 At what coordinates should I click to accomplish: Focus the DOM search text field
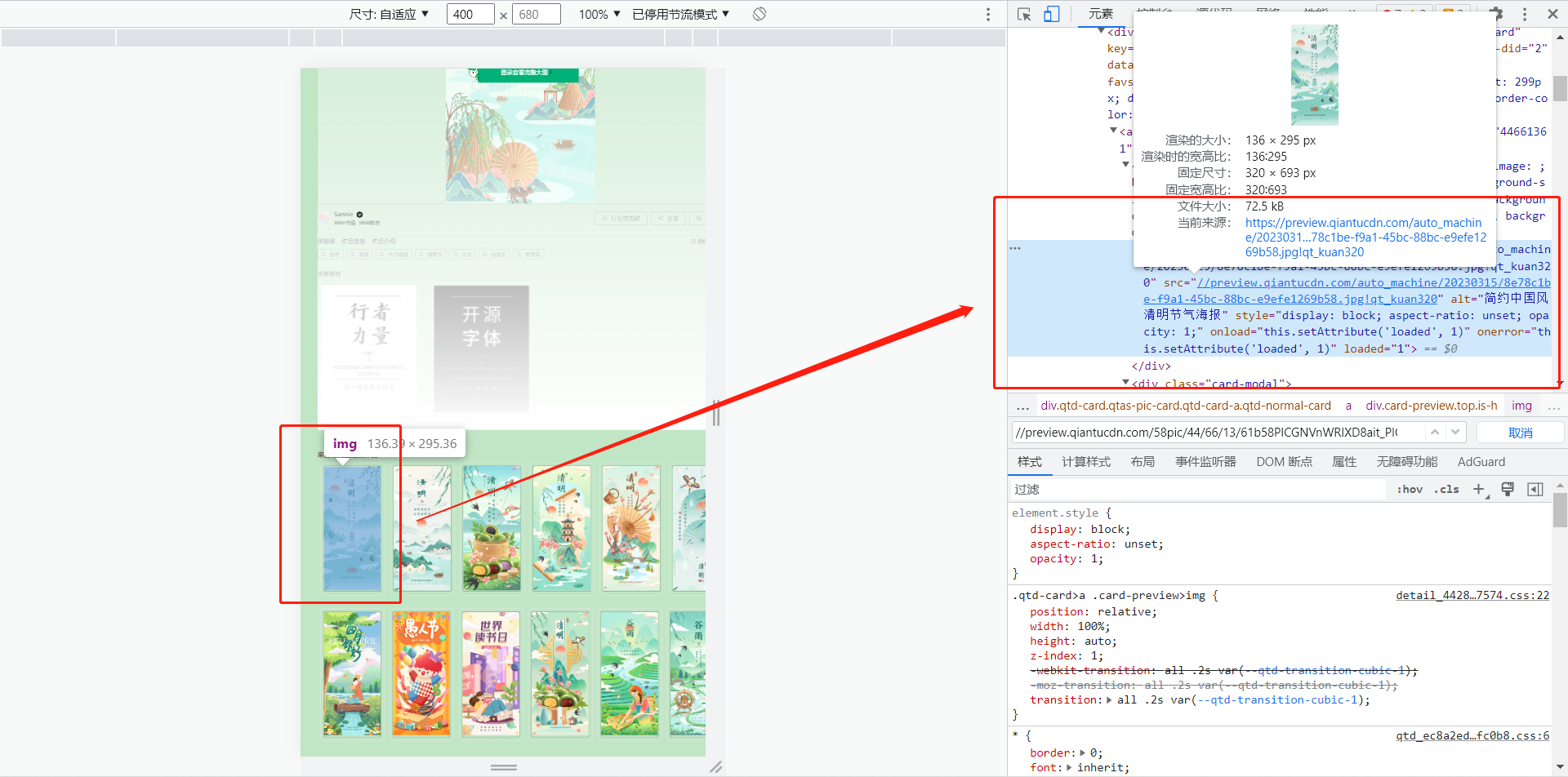tap(1217, 432)
